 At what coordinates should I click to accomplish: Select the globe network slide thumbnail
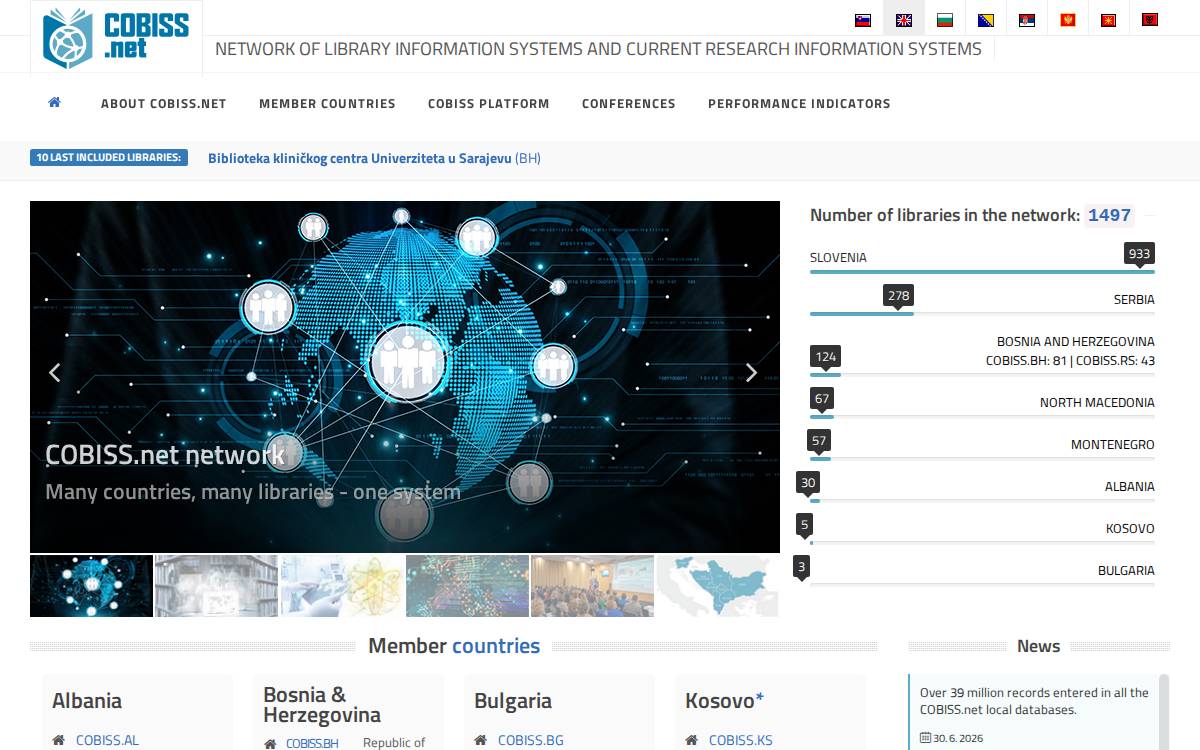tap(91, 586)
